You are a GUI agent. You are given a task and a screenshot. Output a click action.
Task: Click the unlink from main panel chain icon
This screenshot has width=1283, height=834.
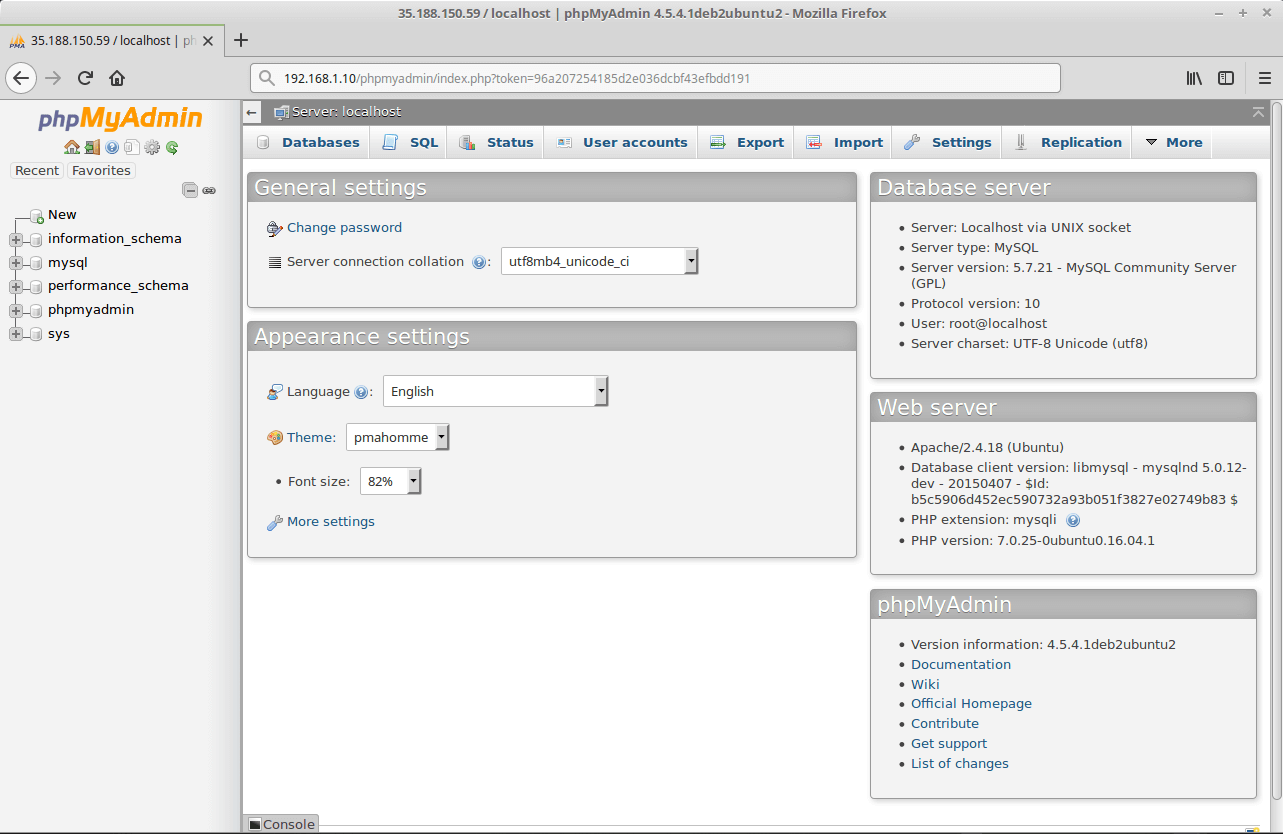click(209, 190)
